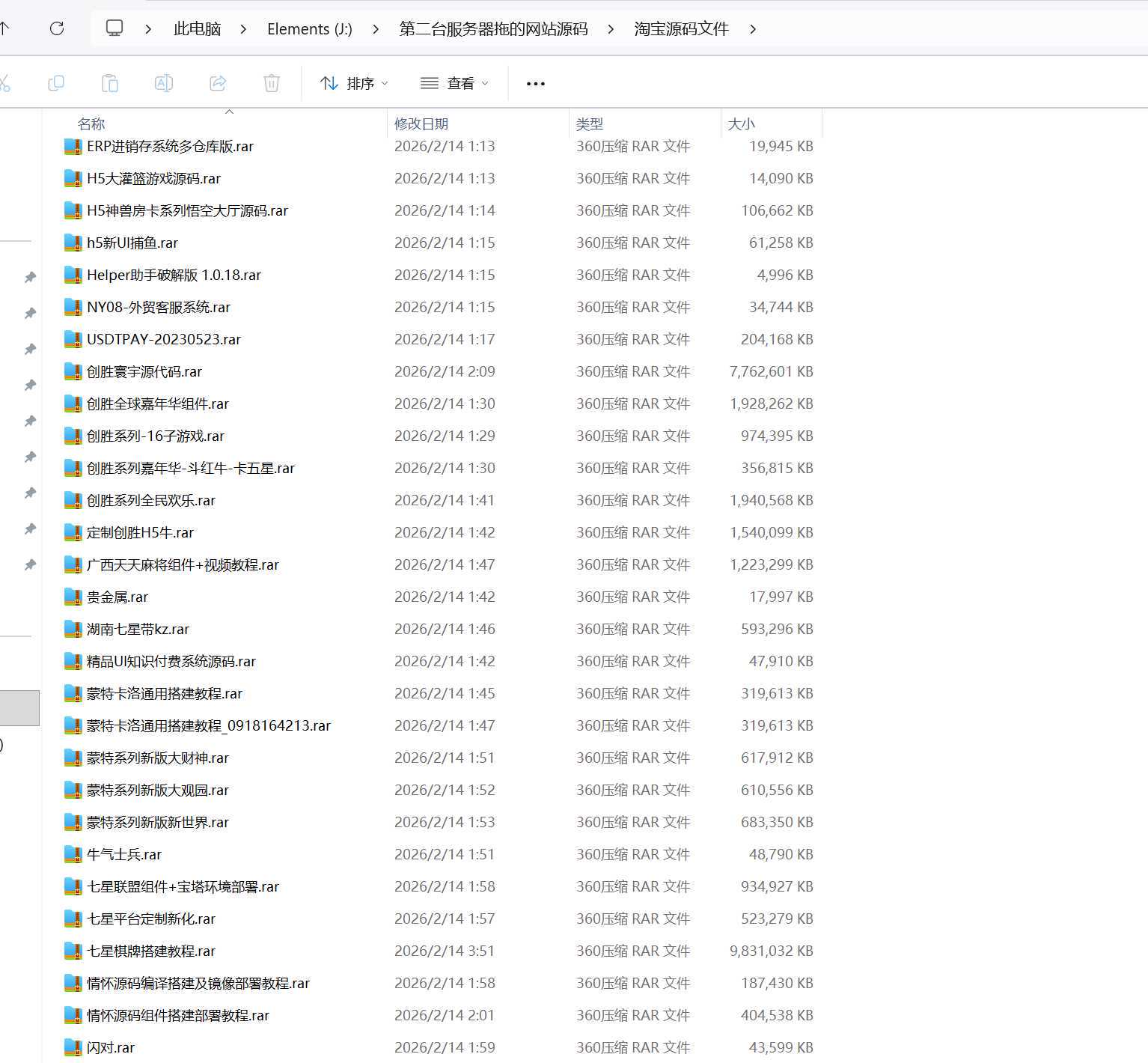The width and height of the screenshot is (1148, 1063).
Task: Sort by the 修改日期 column header
Action: (x=421, y=124)
